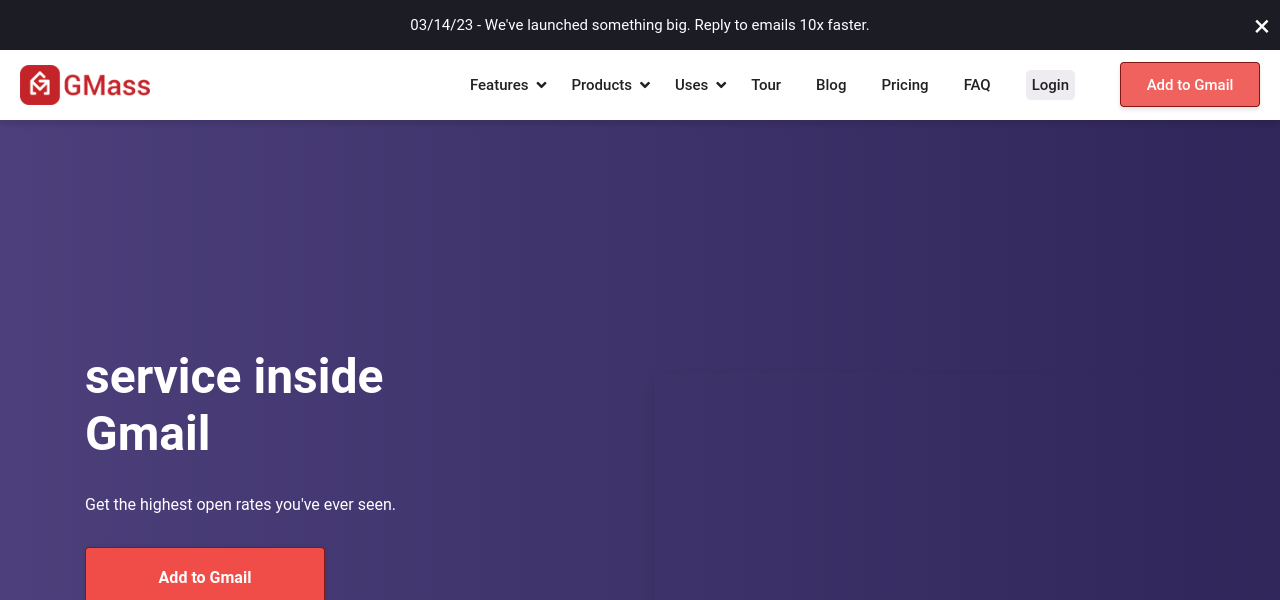
Task: Select the Uses menu label
Action: click(691, 85)
